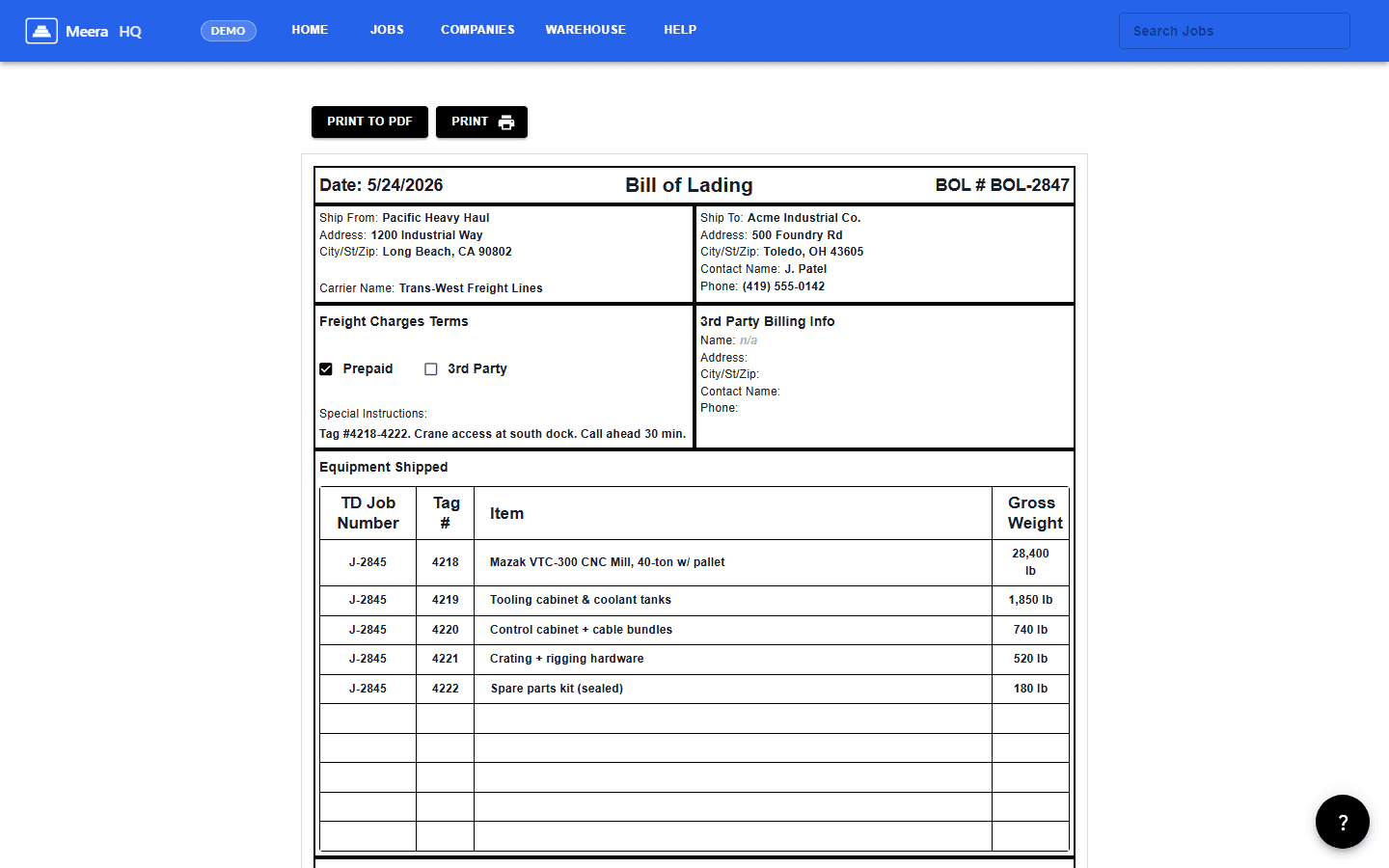Go to the Jobs menu
Image resolution: width=1389 pixels, height=868 pixels.
387,30
